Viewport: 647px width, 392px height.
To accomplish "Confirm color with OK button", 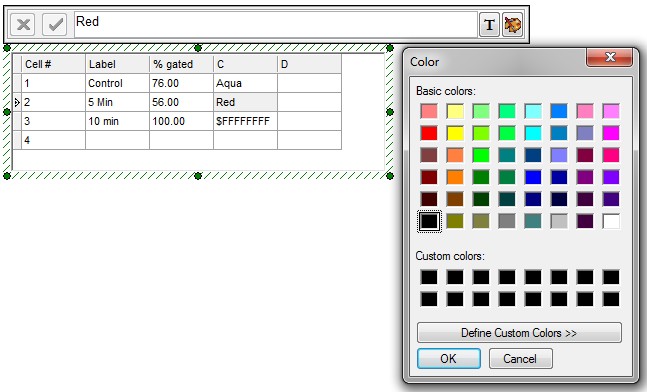I will click(x=449, y=359).
